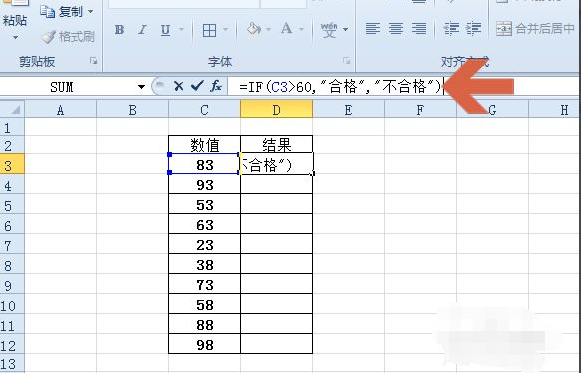581x373 pixels.
Task: Expand the Phonetic guide dropdown arrow
Action: (x=345, y=29)
